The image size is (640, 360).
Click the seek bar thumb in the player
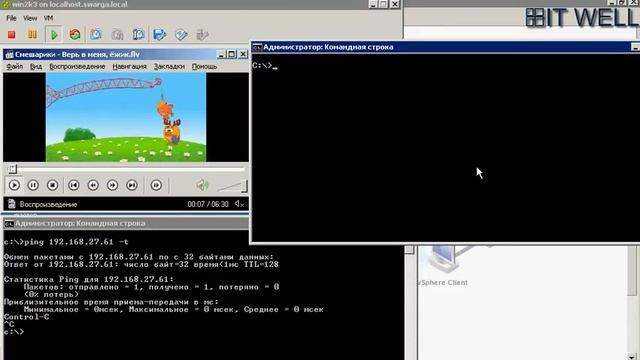click(x=12, y=169)
